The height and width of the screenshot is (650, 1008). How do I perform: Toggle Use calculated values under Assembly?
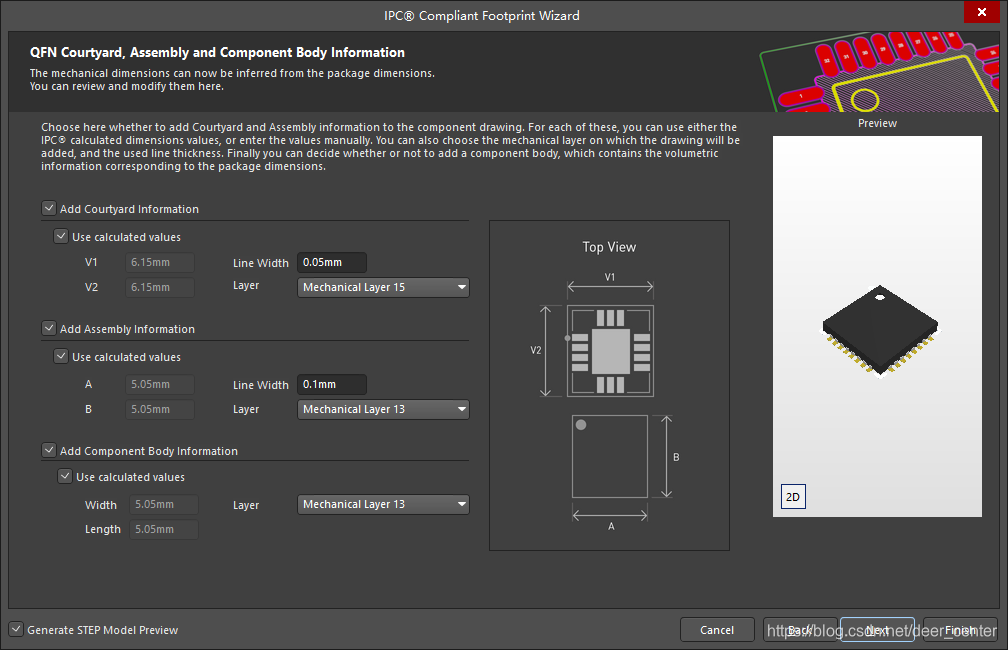(x=61, y=356)
